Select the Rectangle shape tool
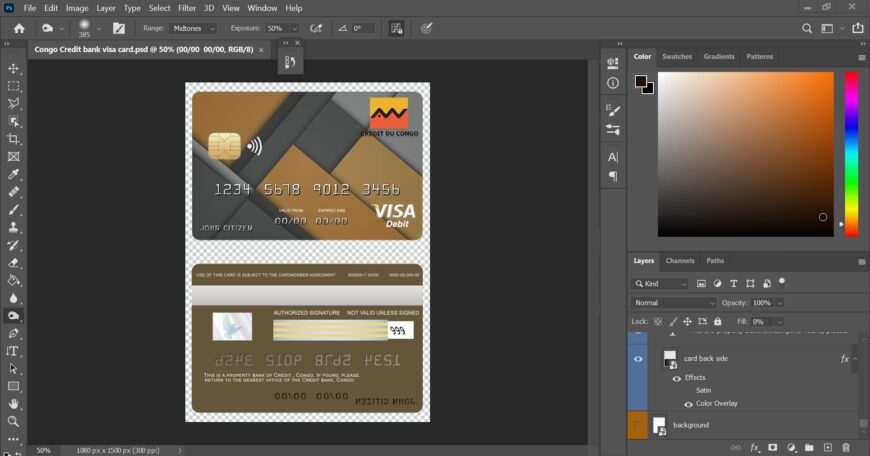Image resolution: width=870 pixels, height=456 pixels. pyautogui.click(x=13, y=387)
